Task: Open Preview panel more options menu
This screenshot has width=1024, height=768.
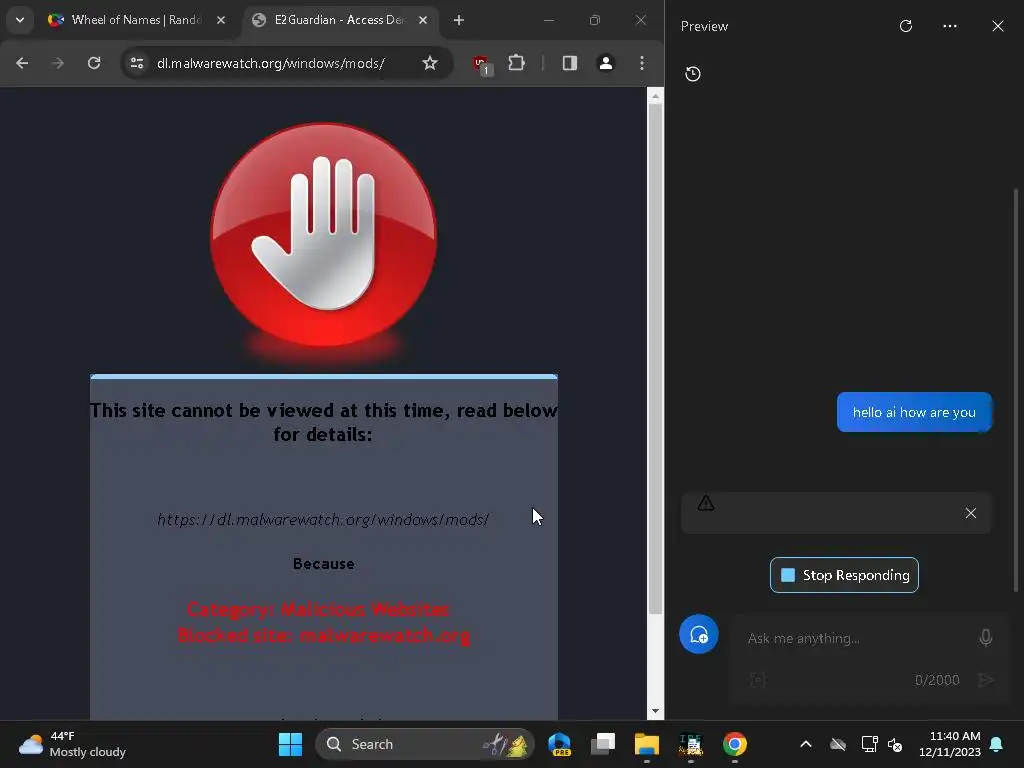Action: pos(950,26)
